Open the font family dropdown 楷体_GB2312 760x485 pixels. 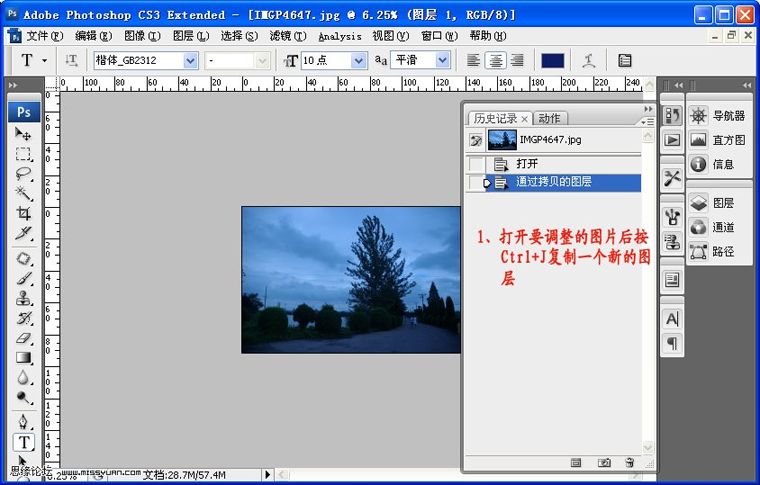click(x=190, y=61)
